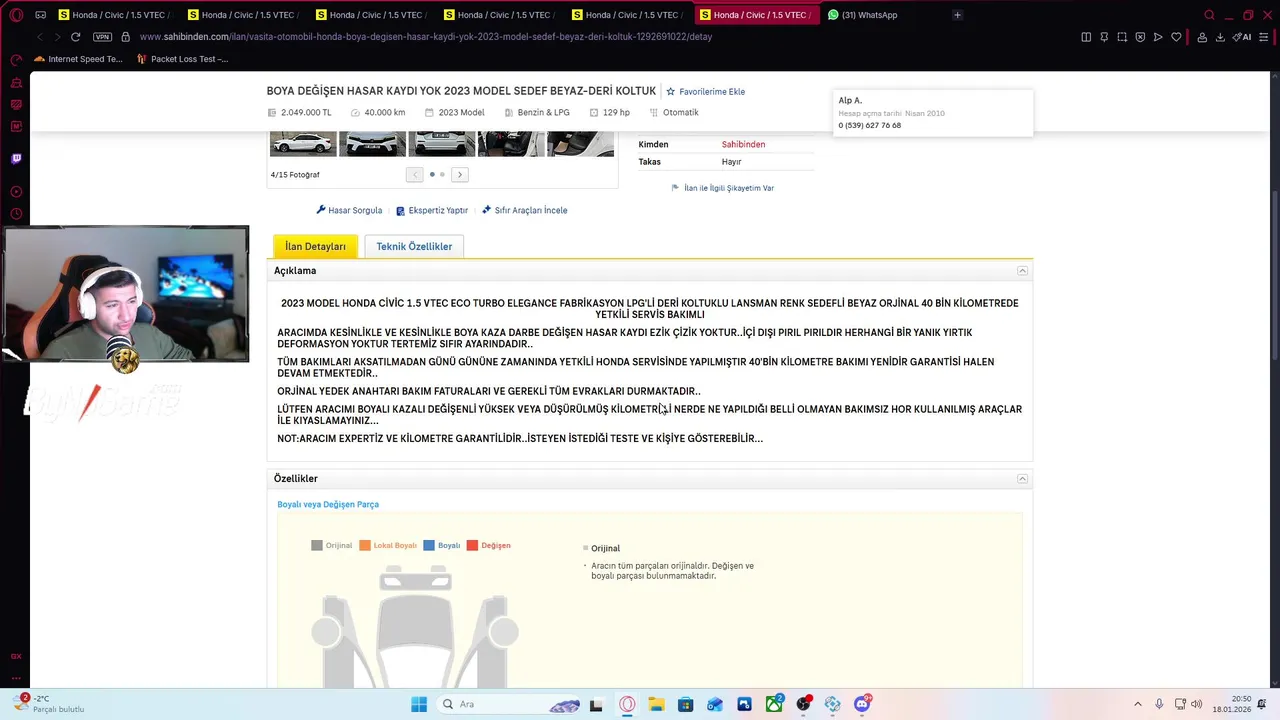Collapse the Açıklama section

tap(1022, 271)
